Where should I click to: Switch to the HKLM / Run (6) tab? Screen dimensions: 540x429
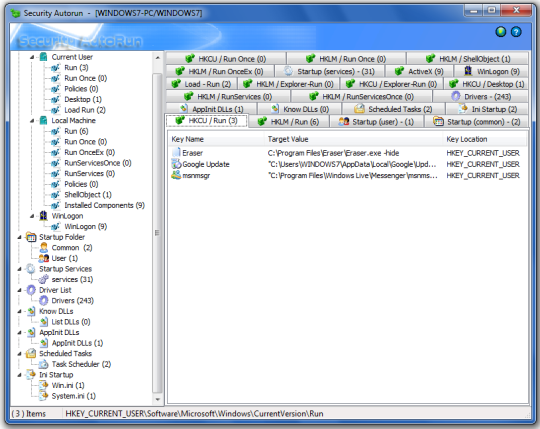click(289, 122)
